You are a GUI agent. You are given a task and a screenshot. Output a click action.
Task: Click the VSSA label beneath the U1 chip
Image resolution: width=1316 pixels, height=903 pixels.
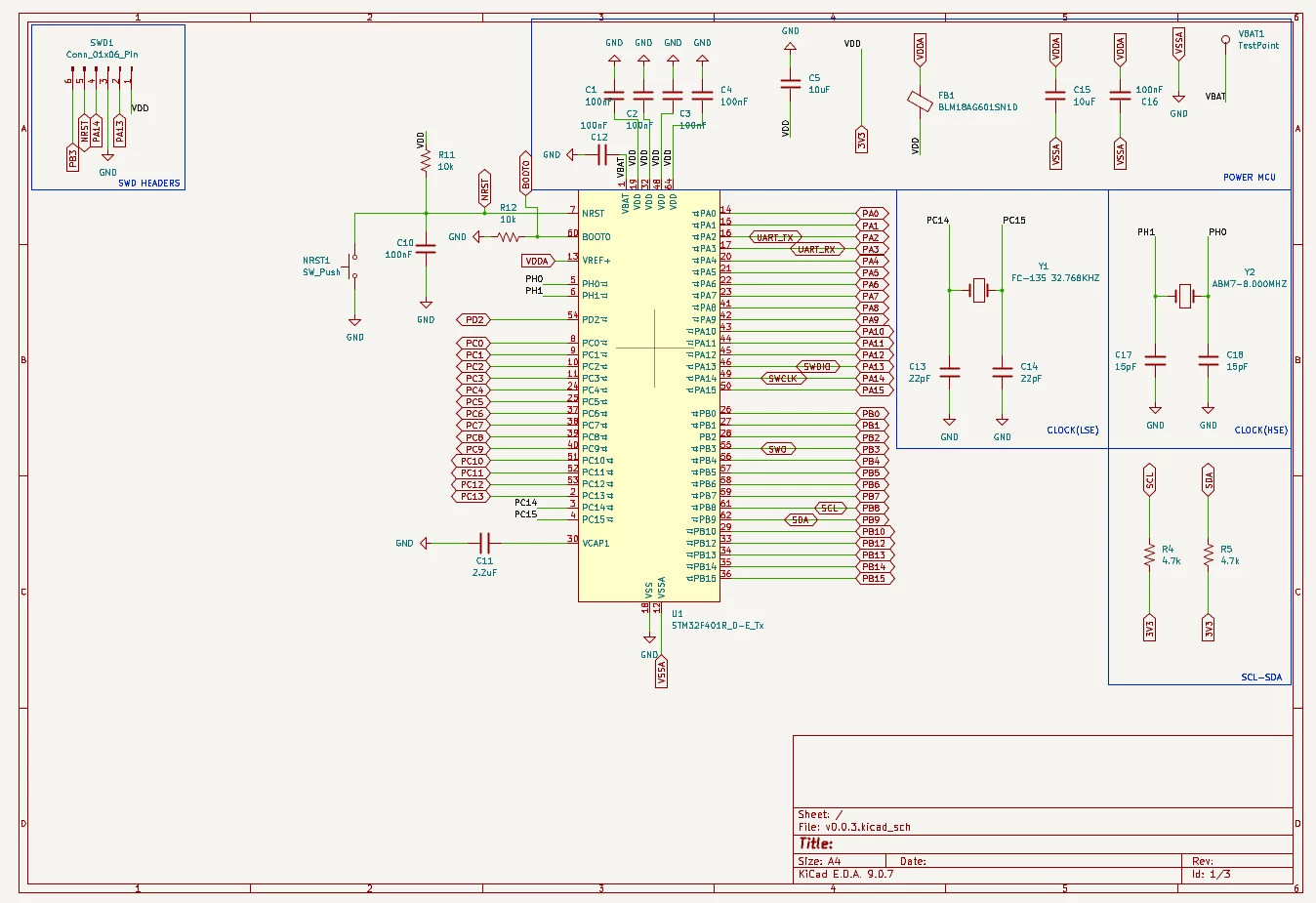coord(661,674)
